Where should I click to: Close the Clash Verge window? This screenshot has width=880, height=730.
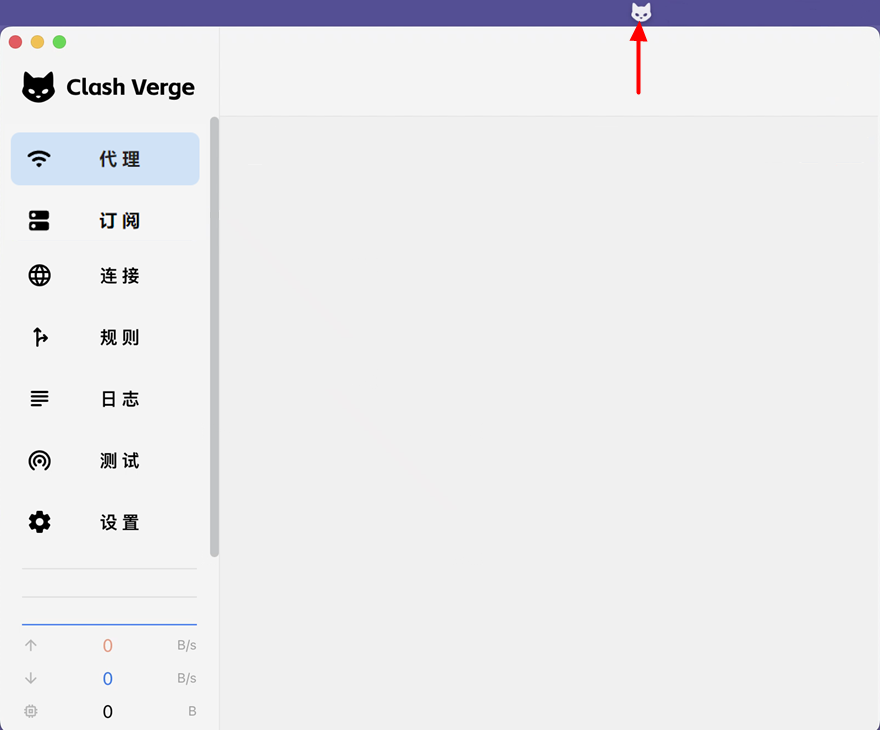coord(16,42)
